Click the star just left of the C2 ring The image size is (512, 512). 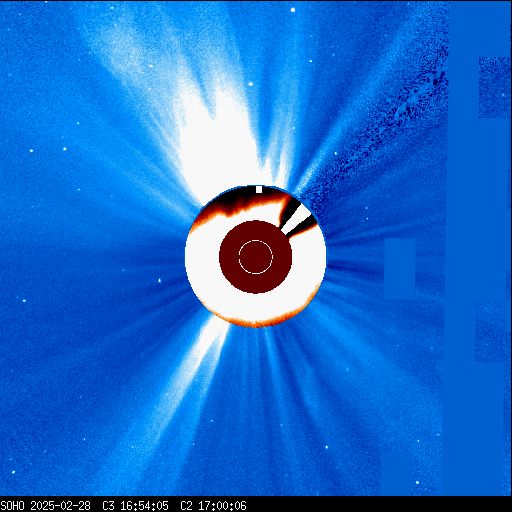tap(159, 280)
